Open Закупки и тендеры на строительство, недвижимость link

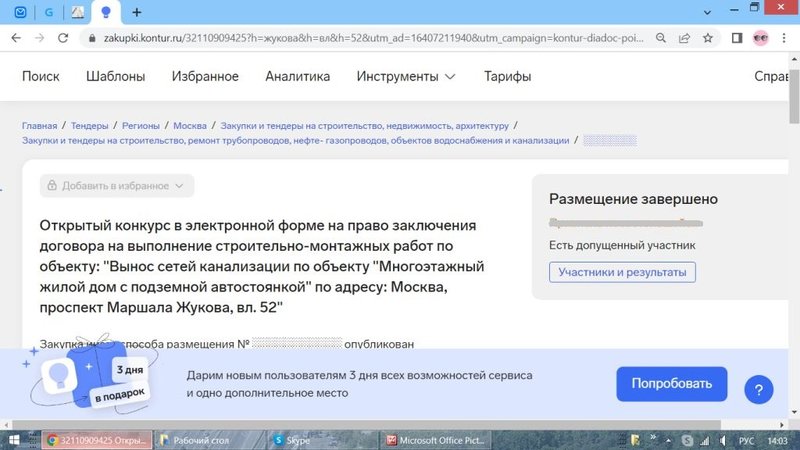tap(365, 126)
